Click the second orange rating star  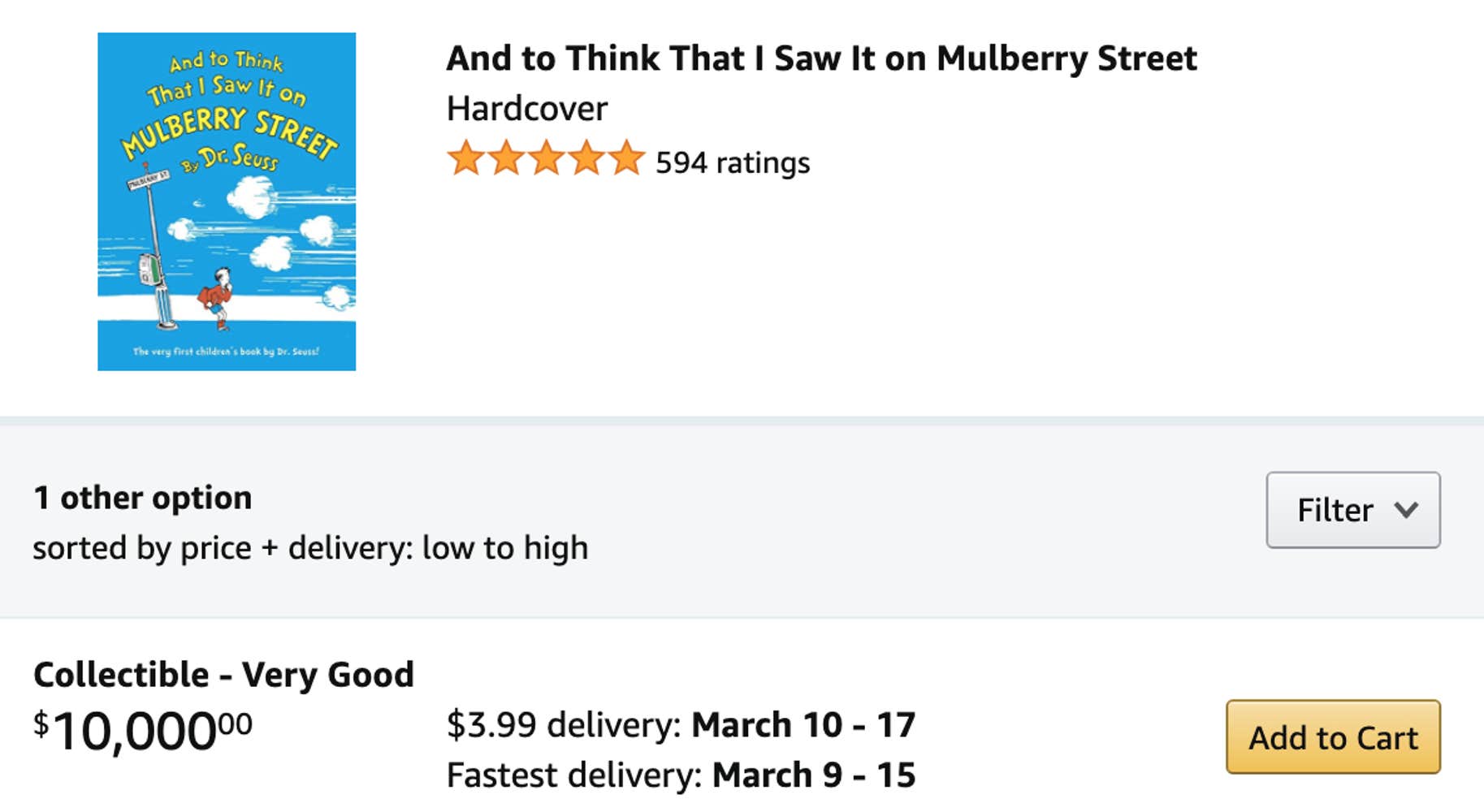click(x=506, y=158)
